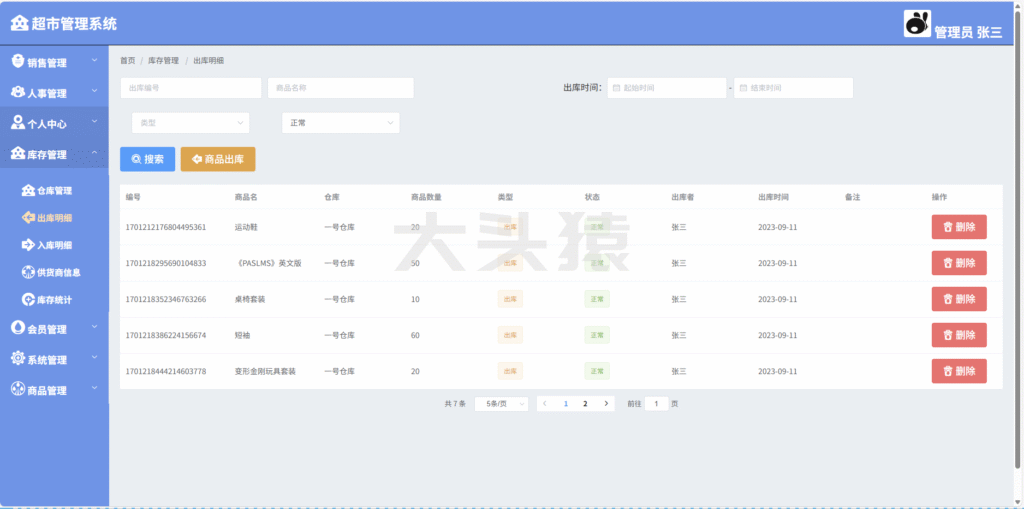Click the trash icon in 运动鞋 row
The image size is (1024, 509).
tap(948, 227)
